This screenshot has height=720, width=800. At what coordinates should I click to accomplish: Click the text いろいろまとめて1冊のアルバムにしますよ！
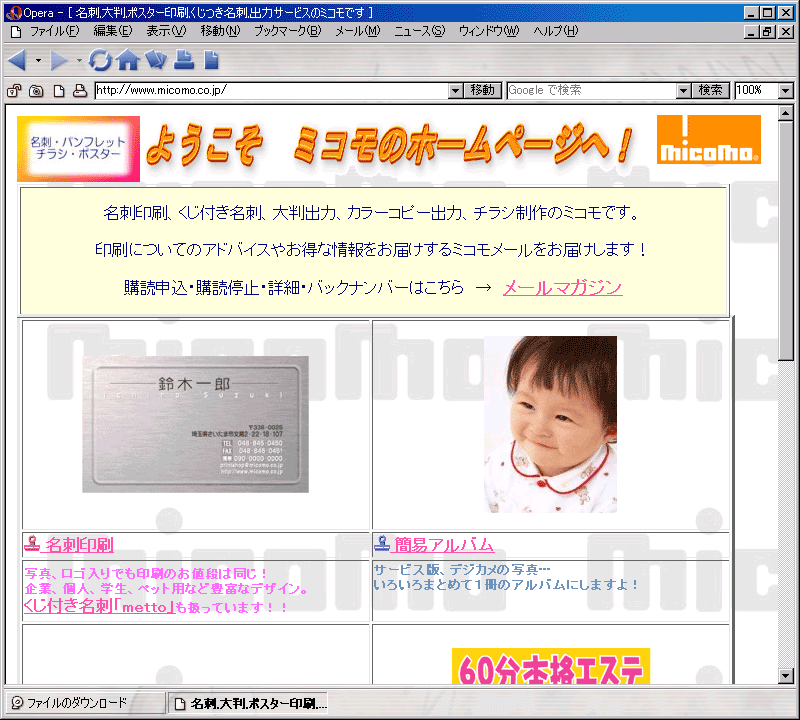click(x=506, y=585)
